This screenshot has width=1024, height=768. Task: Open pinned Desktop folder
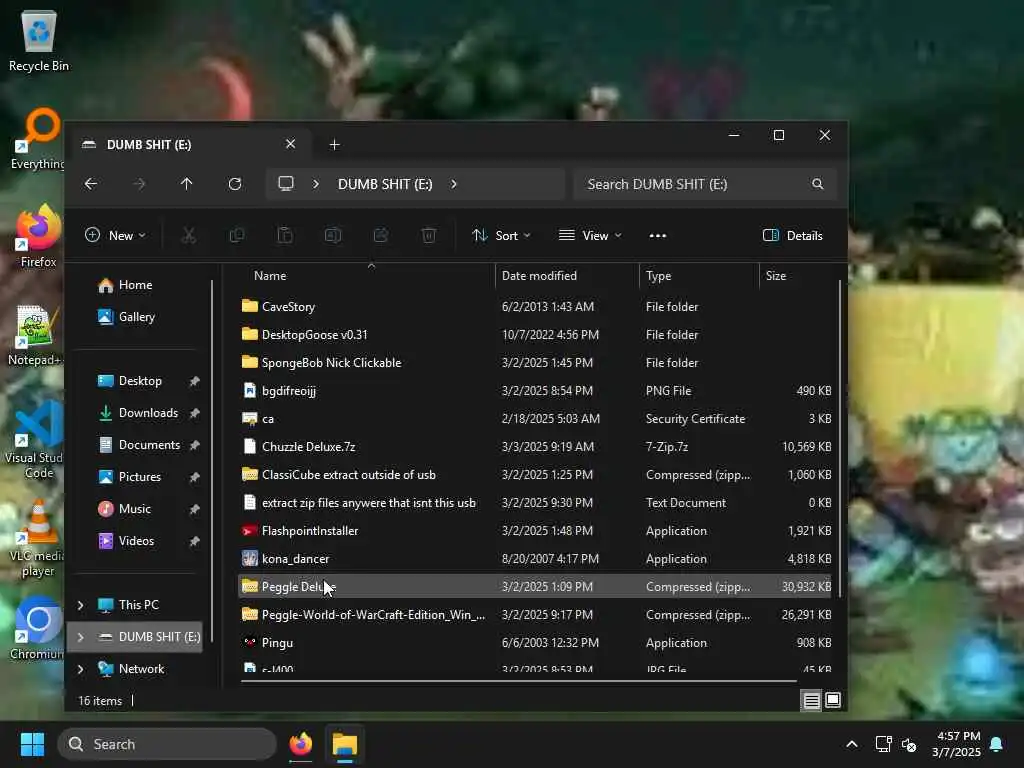coord(129,381)
